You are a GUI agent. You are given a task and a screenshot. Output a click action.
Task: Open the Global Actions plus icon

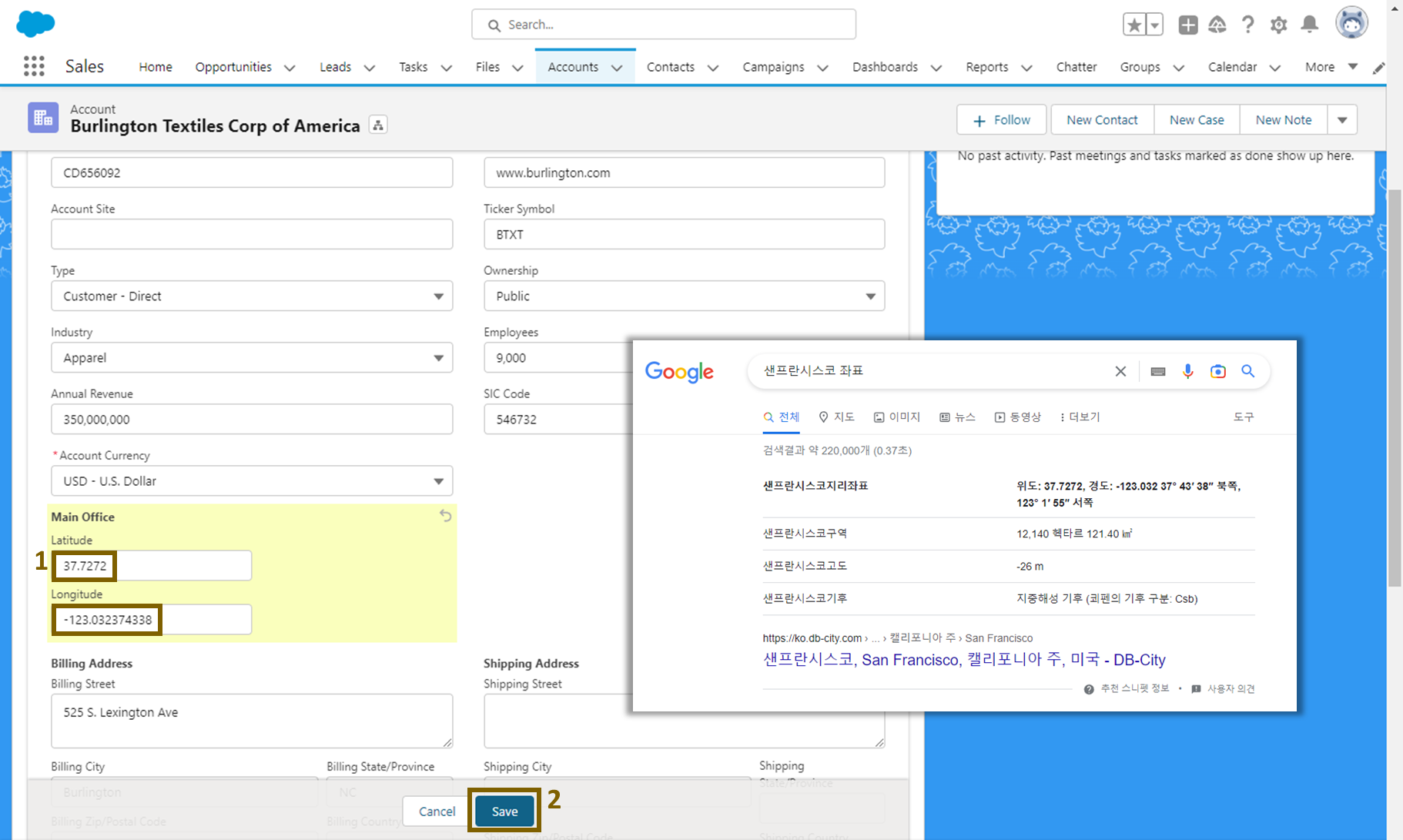[x=1188, y=25]
